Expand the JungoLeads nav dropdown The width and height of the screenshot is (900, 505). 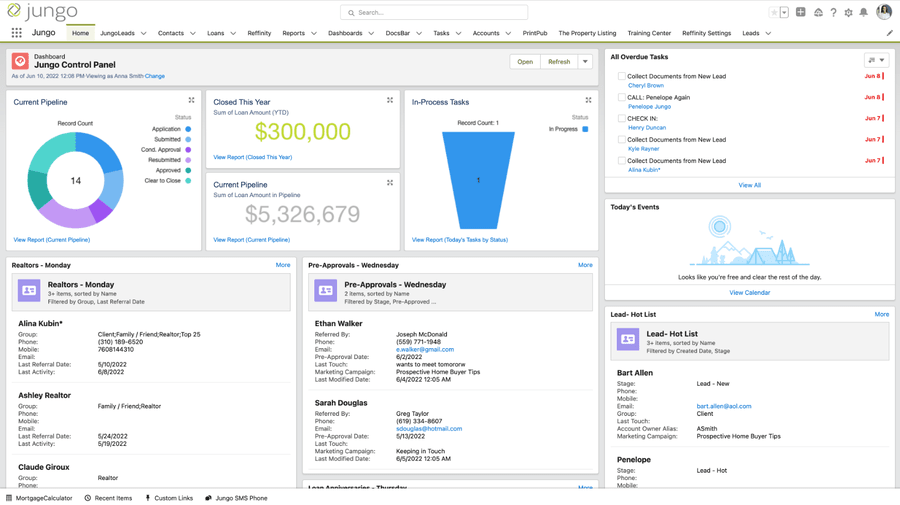[x=143, y=33]
